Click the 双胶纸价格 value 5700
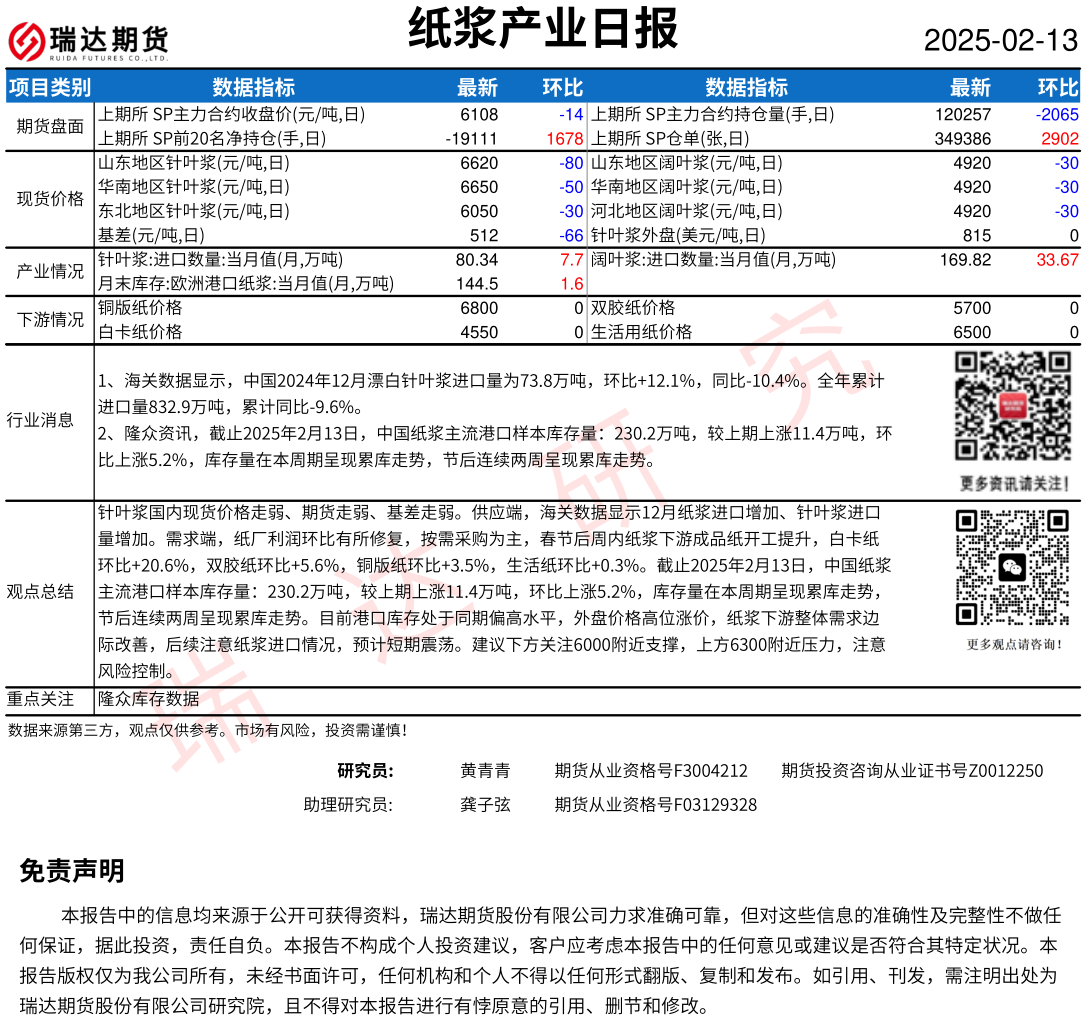Viewport: 1086px width, 1019px height. pos(972,308)
